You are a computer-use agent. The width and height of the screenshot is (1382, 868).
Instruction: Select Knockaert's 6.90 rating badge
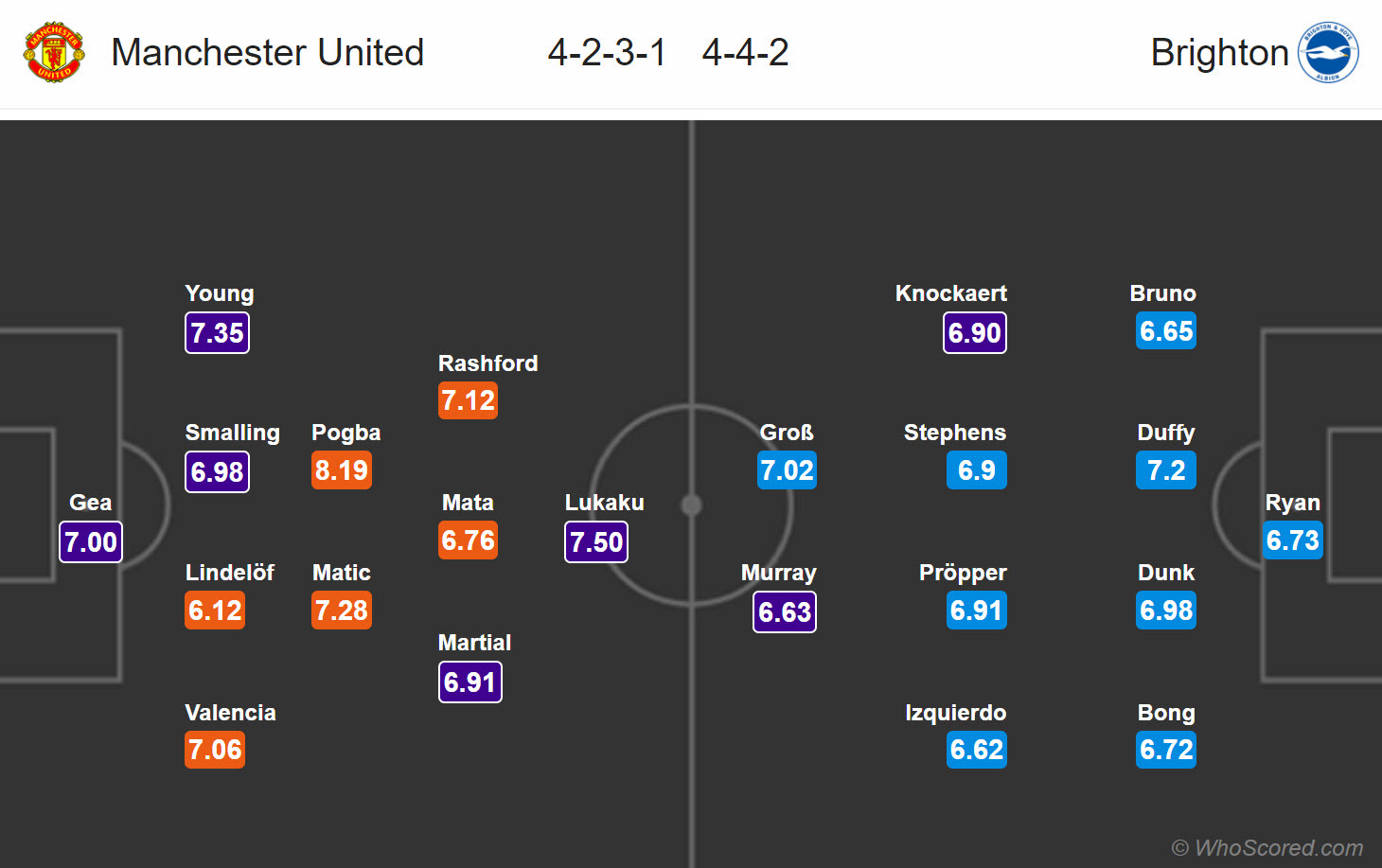pos(974,333)
